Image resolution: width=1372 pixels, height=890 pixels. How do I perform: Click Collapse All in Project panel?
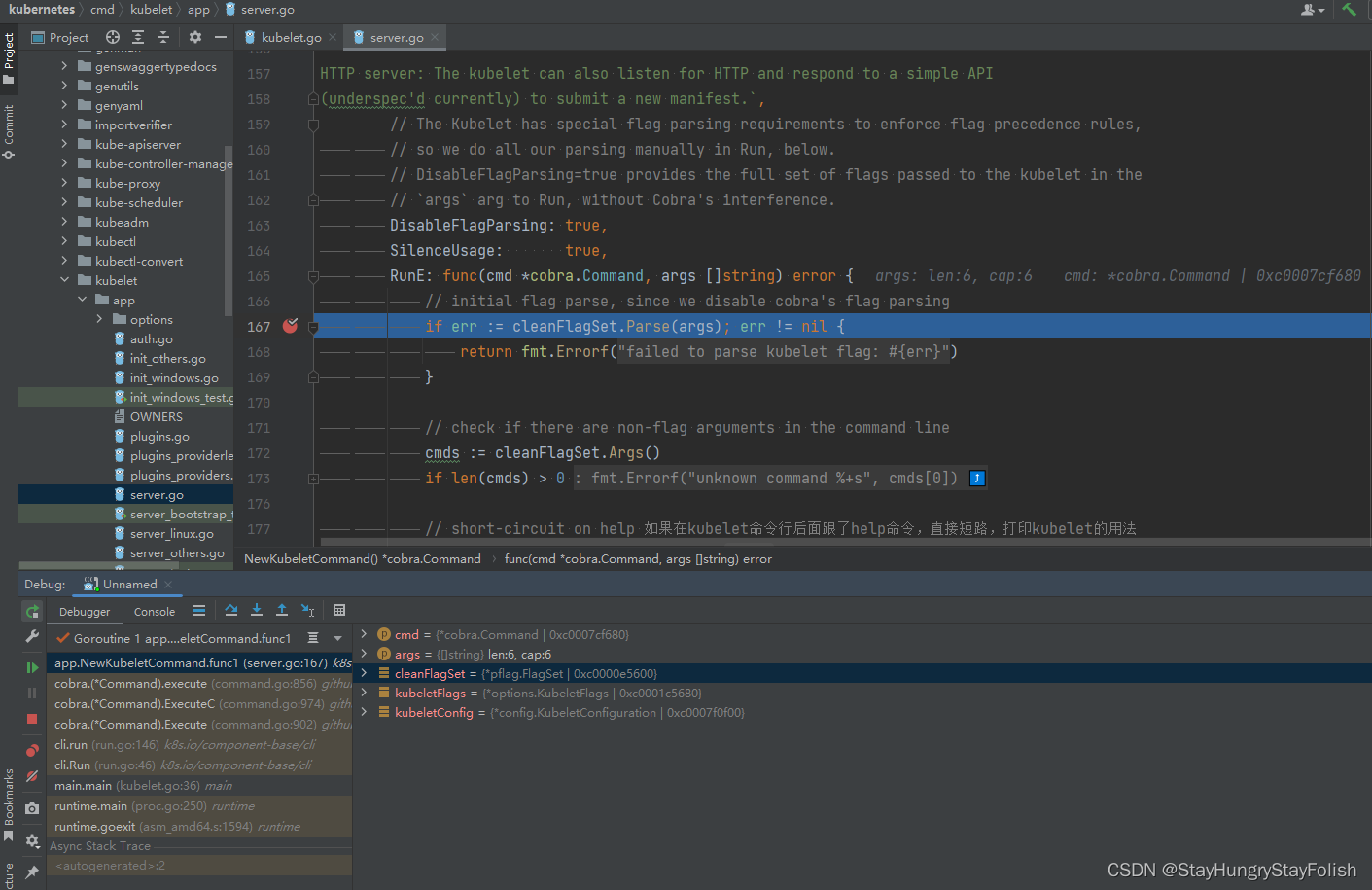(163, 37)
